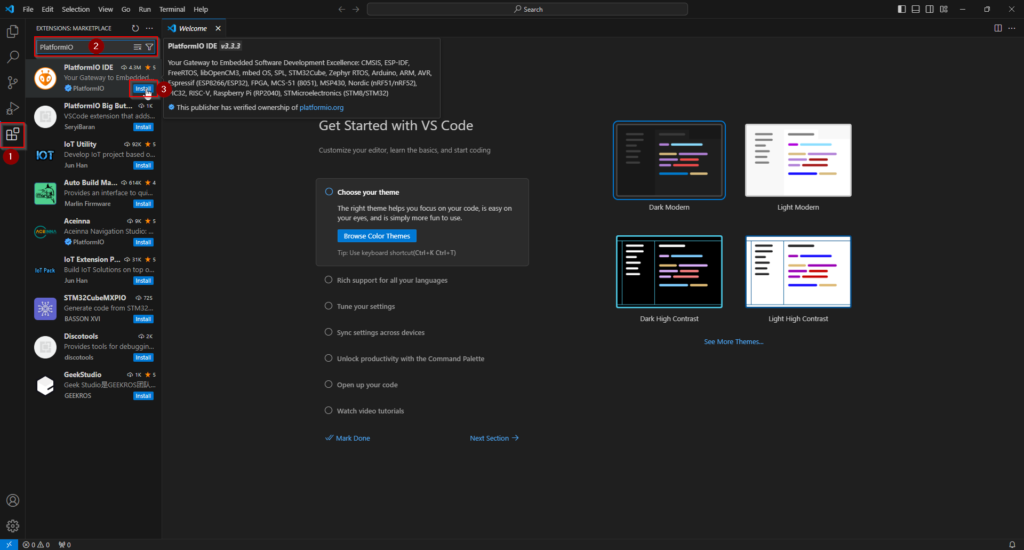Select Watch video tutorials step

tap(370, 411)
